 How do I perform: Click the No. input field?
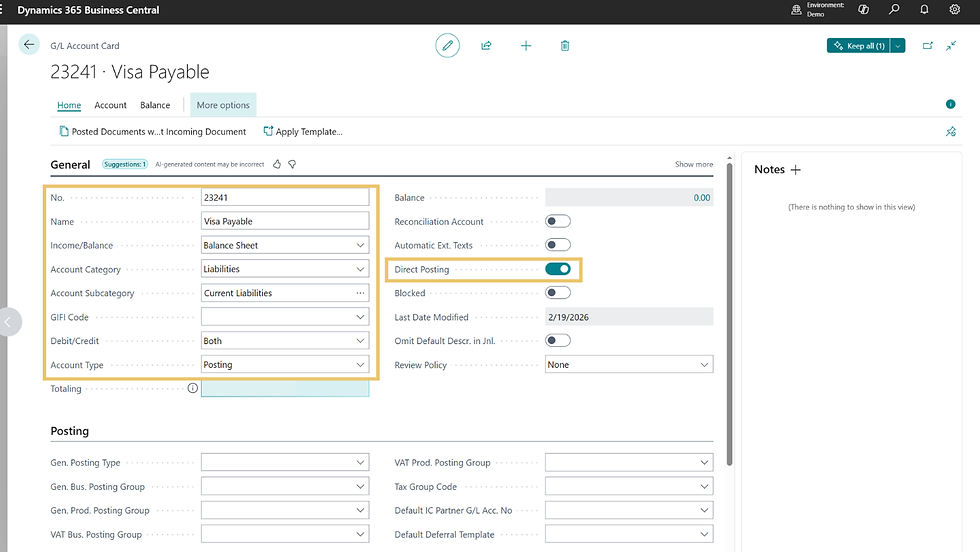285,198
